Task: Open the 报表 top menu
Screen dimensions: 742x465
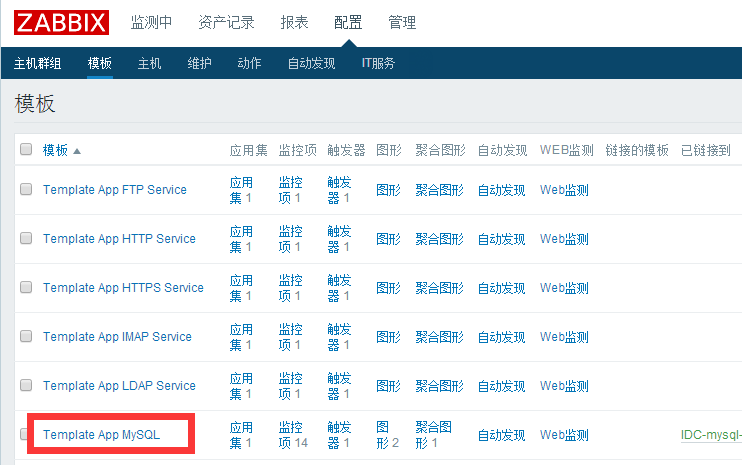Action: (294, 22)
